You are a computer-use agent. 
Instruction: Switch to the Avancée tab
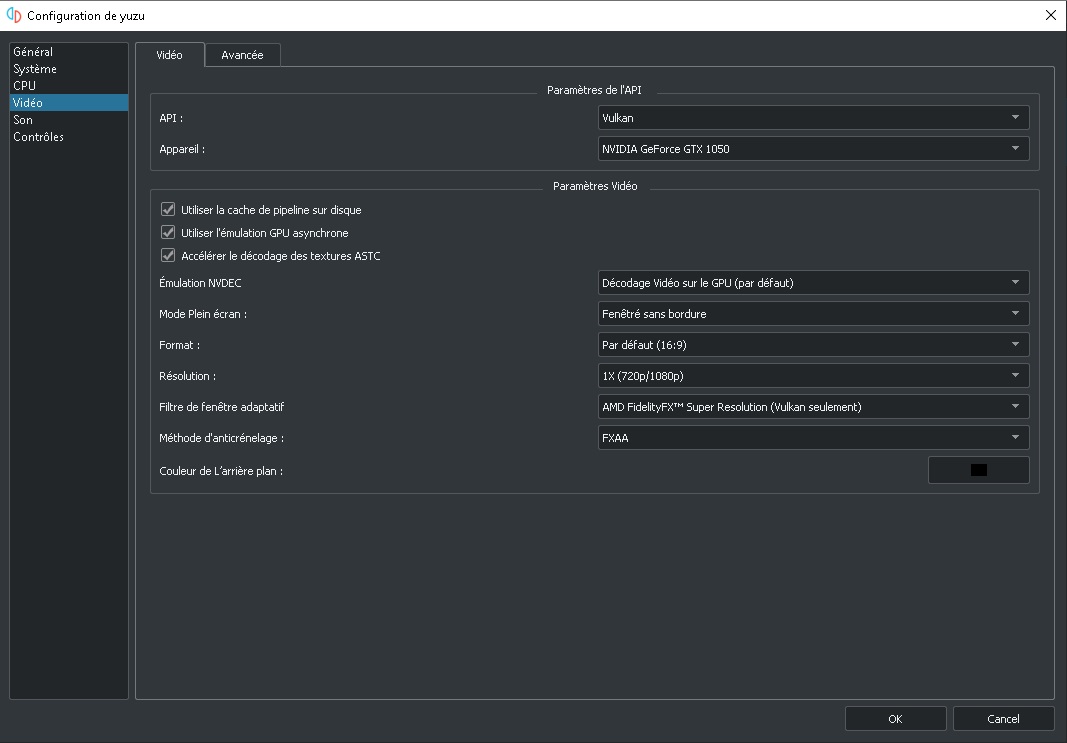coord(242,55)
